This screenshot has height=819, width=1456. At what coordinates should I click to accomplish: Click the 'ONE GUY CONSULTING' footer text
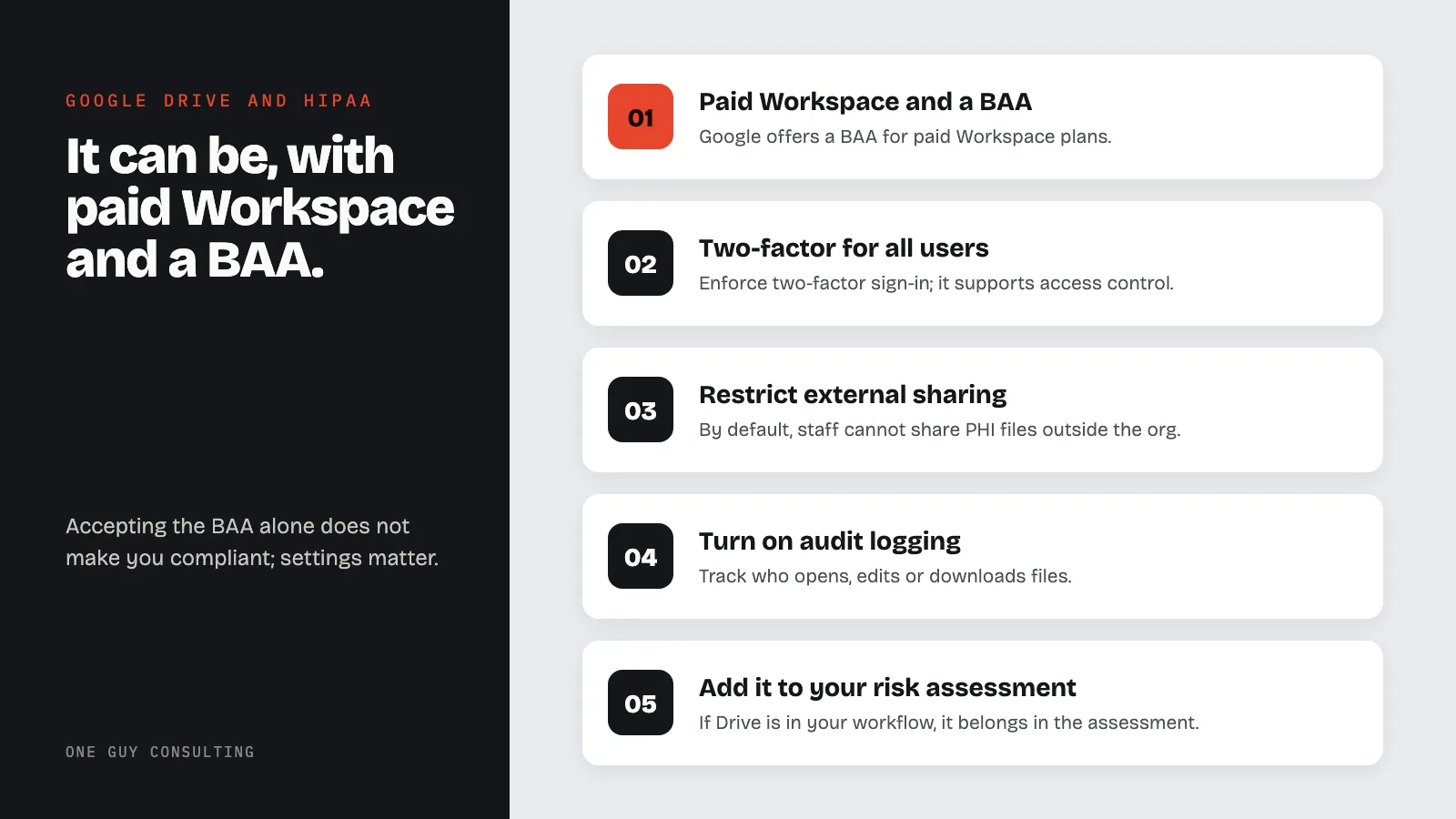click(x=160, y=752)
